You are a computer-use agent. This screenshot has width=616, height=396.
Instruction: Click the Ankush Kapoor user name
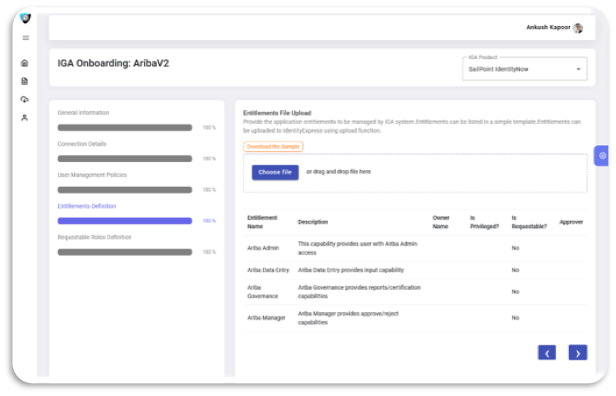548,27
